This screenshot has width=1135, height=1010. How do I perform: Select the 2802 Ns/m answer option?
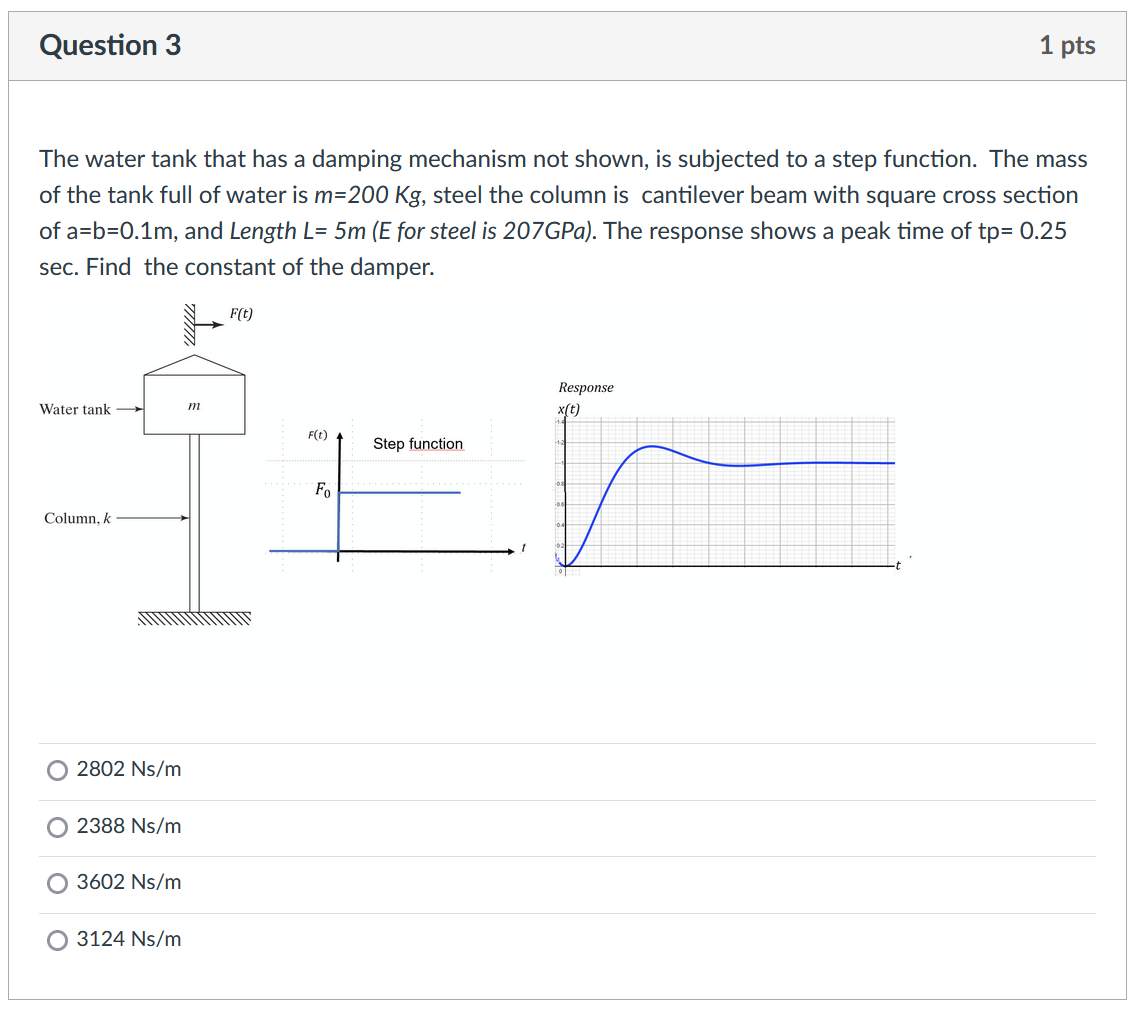57,770
